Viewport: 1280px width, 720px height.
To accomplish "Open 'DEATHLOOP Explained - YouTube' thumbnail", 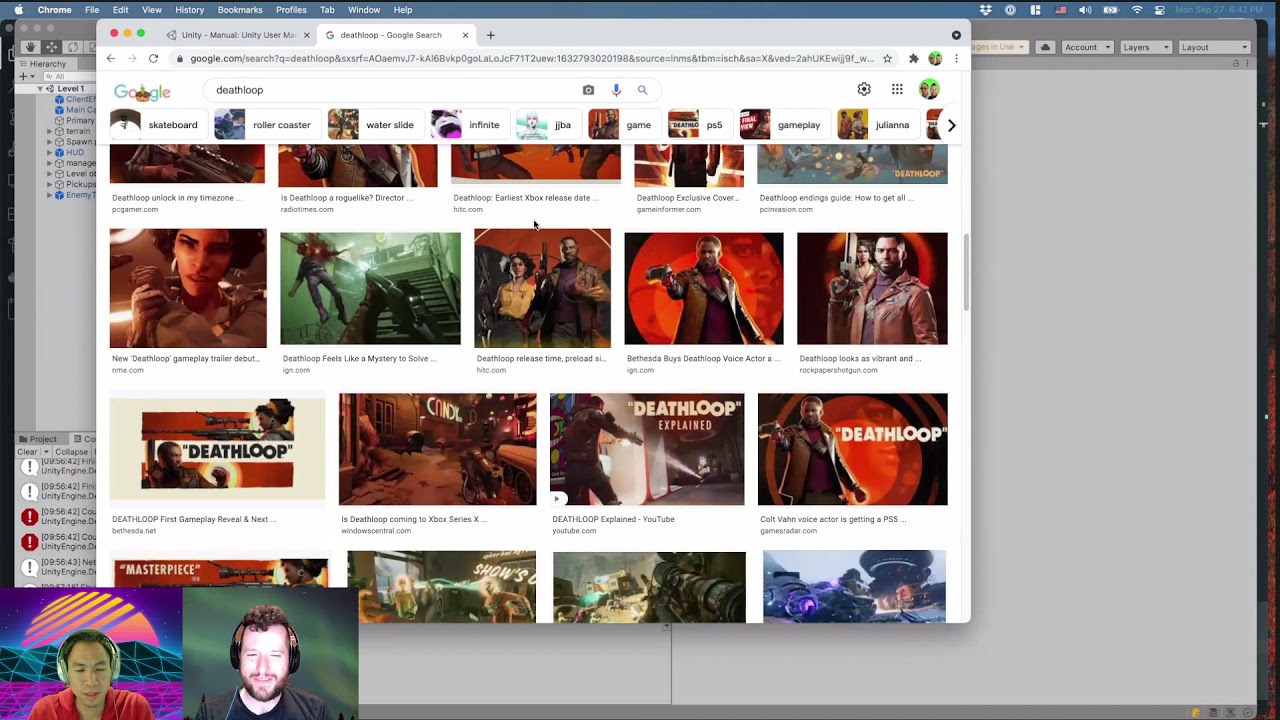I will [x=647, y=449].
